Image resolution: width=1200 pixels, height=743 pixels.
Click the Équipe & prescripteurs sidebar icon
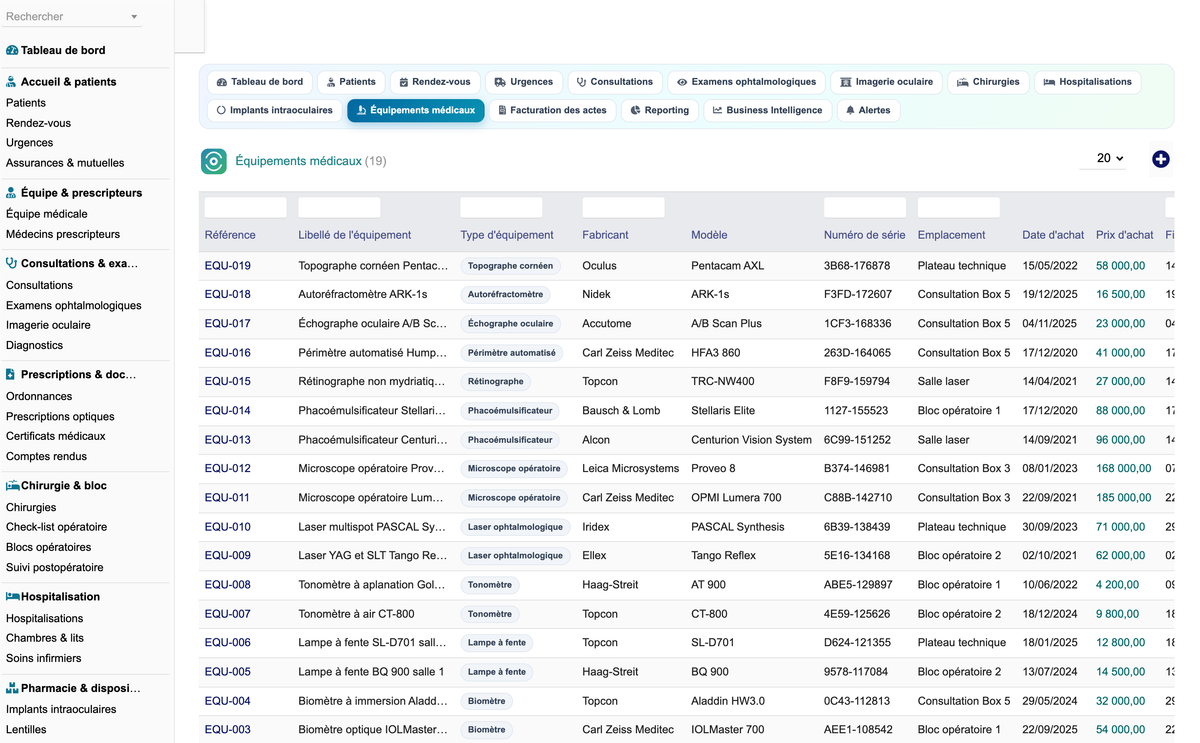point(12,193)
